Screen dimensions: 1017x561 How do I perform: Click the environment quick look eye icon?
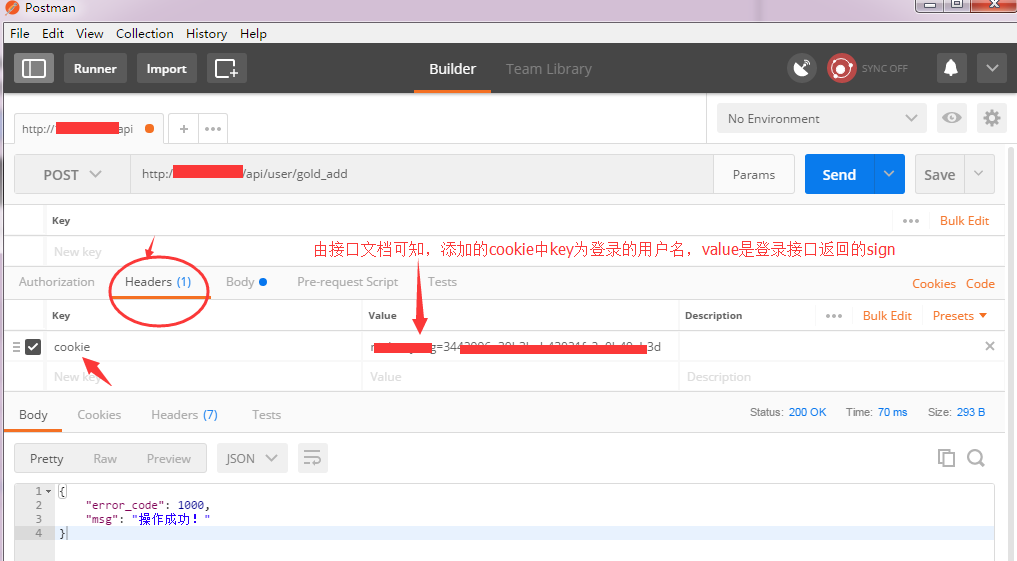point(951,118)
